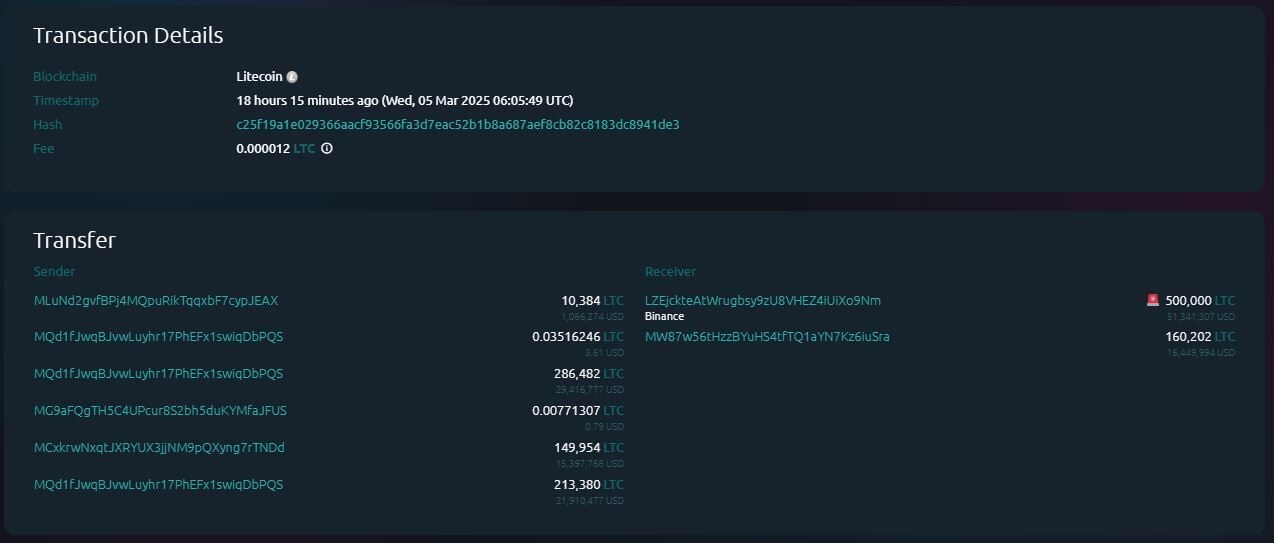Viewport: 1274px width, 543px height.
Task: Click the LTC link beside 160,202
Action: tap(1225, 337)
